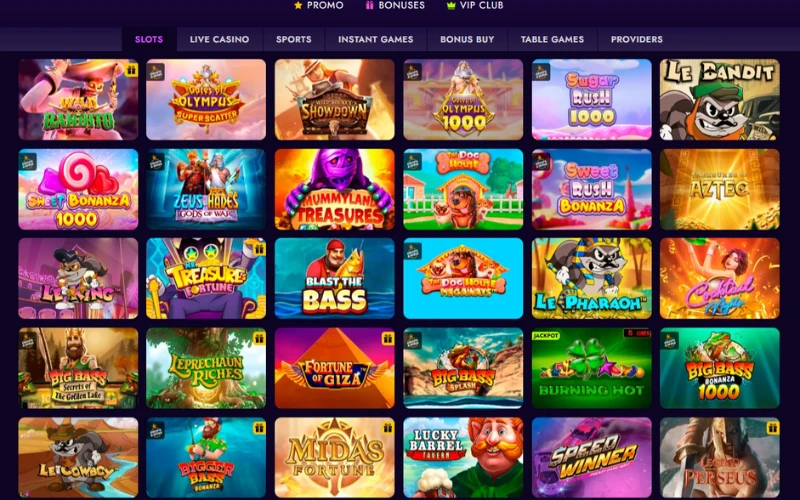Click the gift icon on Treasures Fortune tile
Screen dimensions: 800x500
(x=259, y=248)
